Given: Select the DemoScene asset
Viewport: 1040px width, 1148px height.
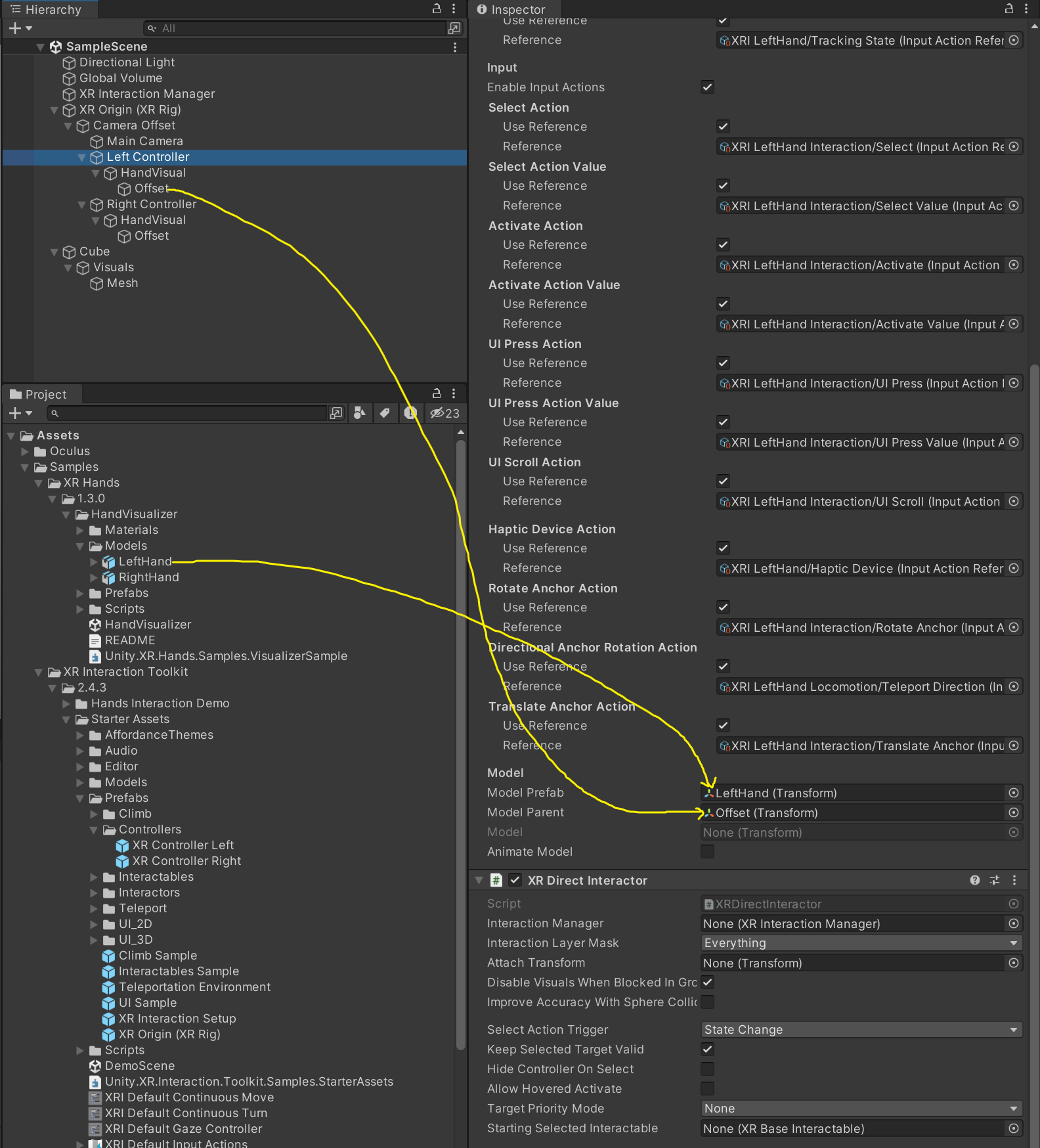Looking at the screenshot, I should [x=140, y=1066].
